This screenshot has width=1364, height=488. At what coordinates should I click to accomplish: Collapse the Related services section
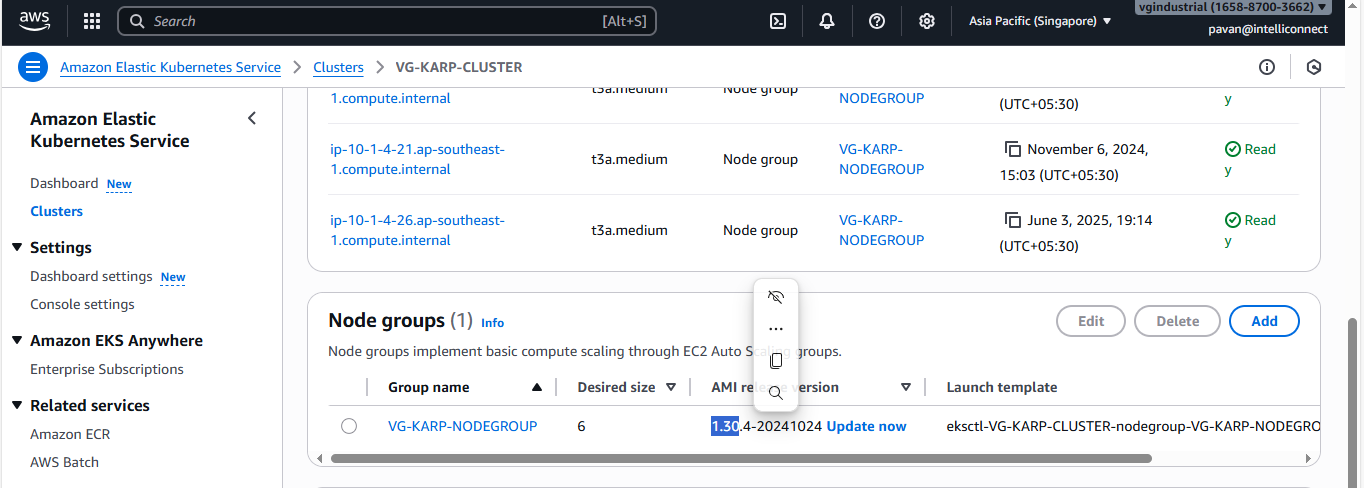(x=17, y=405)
